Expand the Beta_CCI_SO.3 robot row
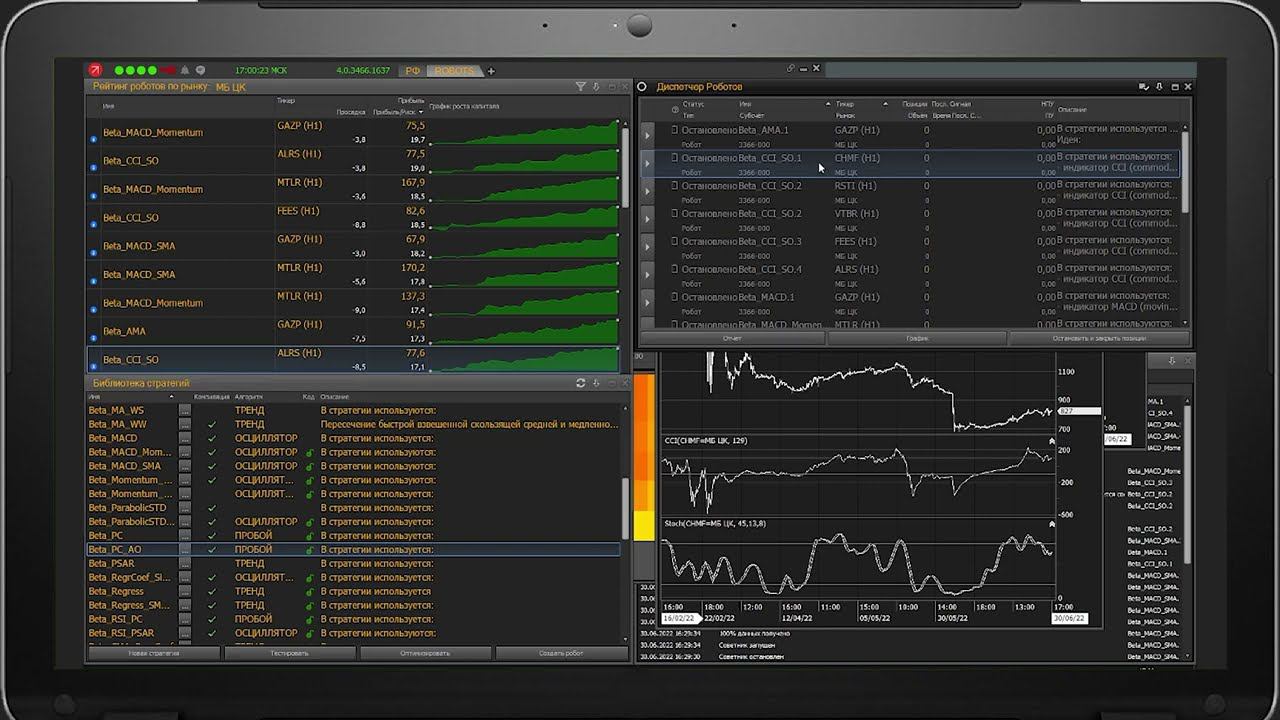 click(x=647, y=247)
